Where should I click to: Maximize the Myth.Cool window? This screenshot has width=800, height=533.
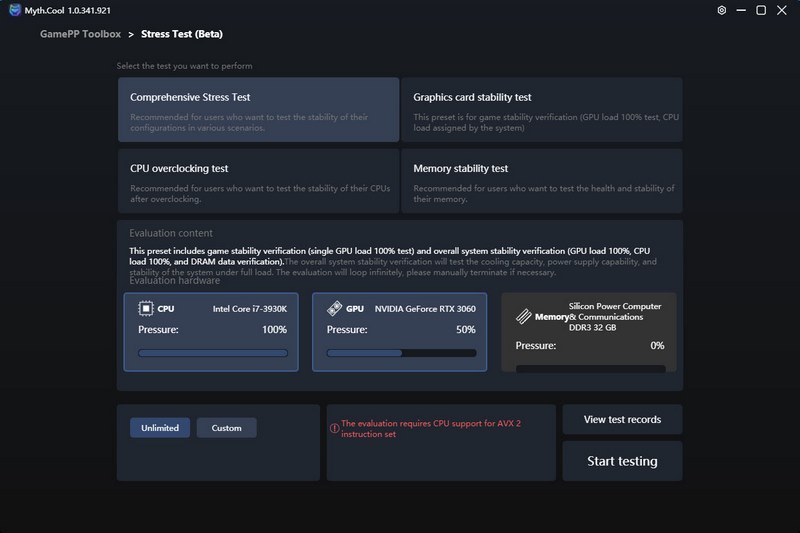[x=761, y=10]
